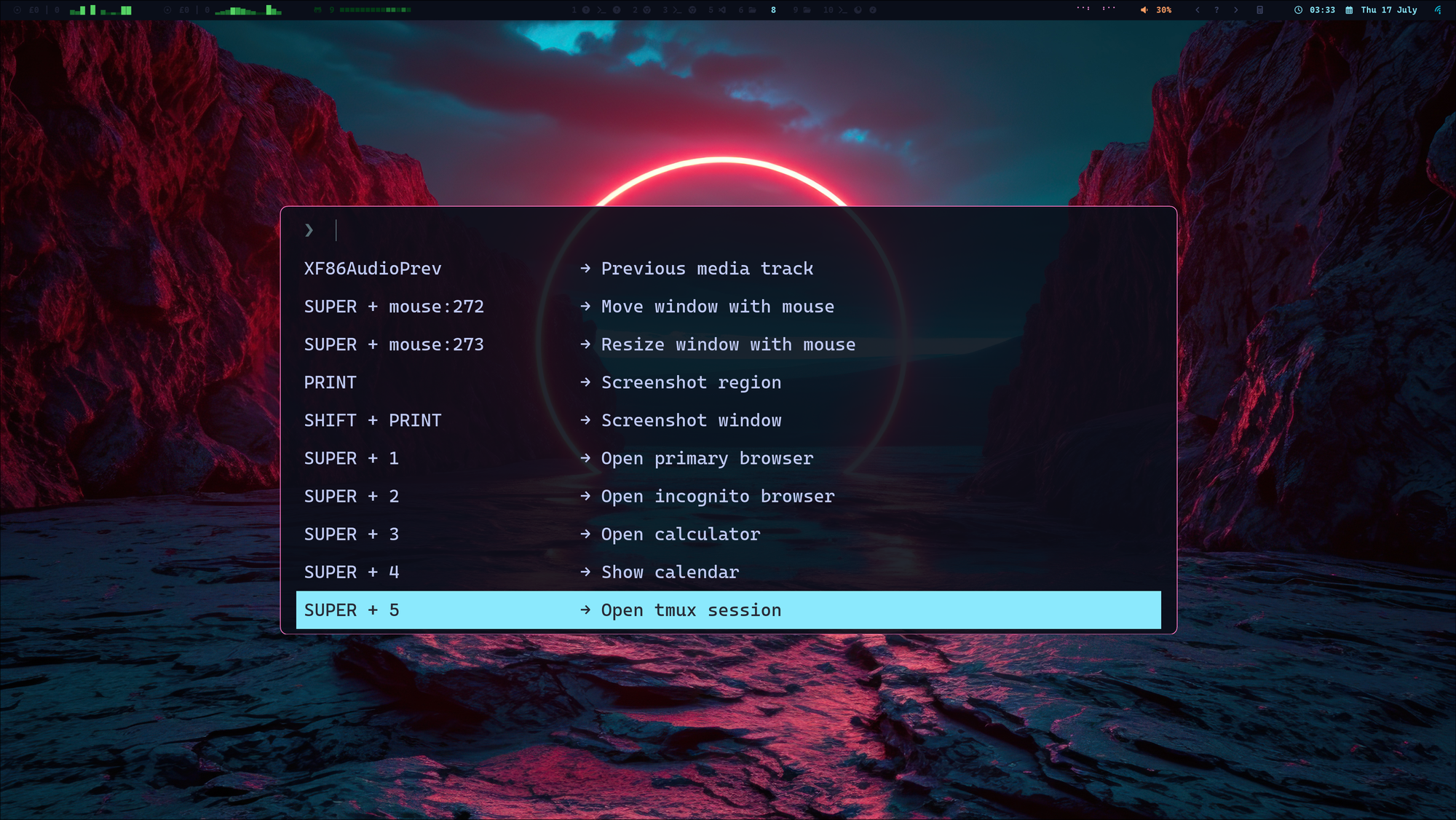1456x820 pixels.
Task: Click the clock icon beside 03:33
Action: (1298, 10)
